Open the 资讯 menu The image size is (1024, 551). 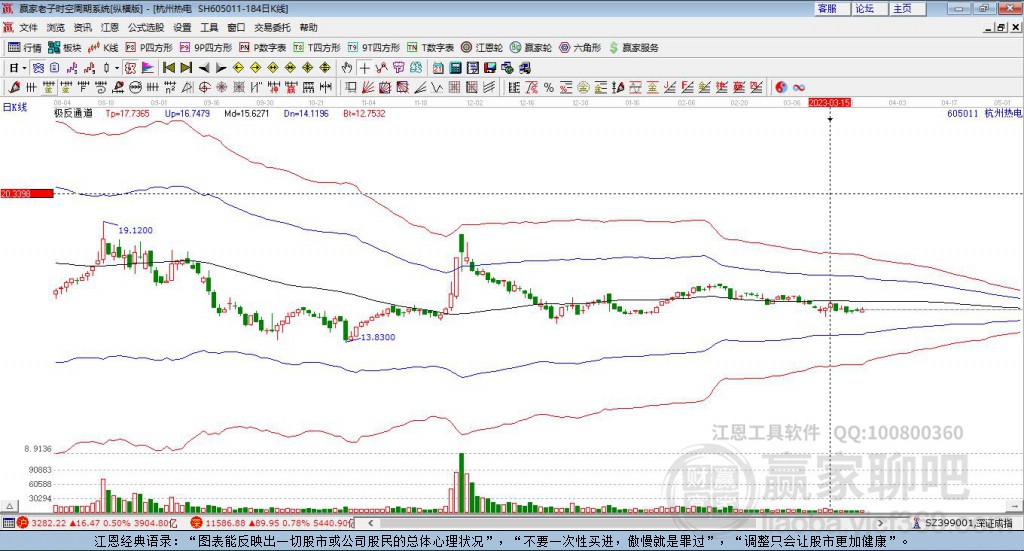click(82, 27)
